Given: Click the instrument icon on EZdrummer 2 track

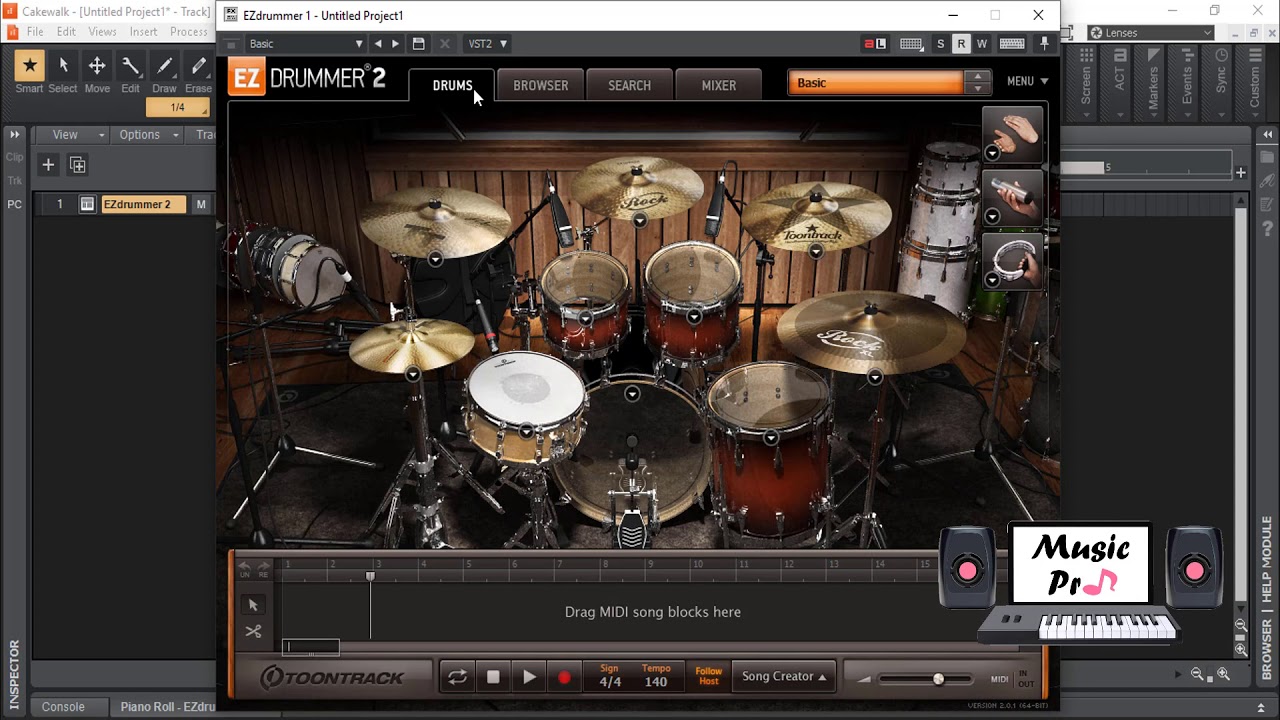Looking at the screenshot, I should point(87,204).
